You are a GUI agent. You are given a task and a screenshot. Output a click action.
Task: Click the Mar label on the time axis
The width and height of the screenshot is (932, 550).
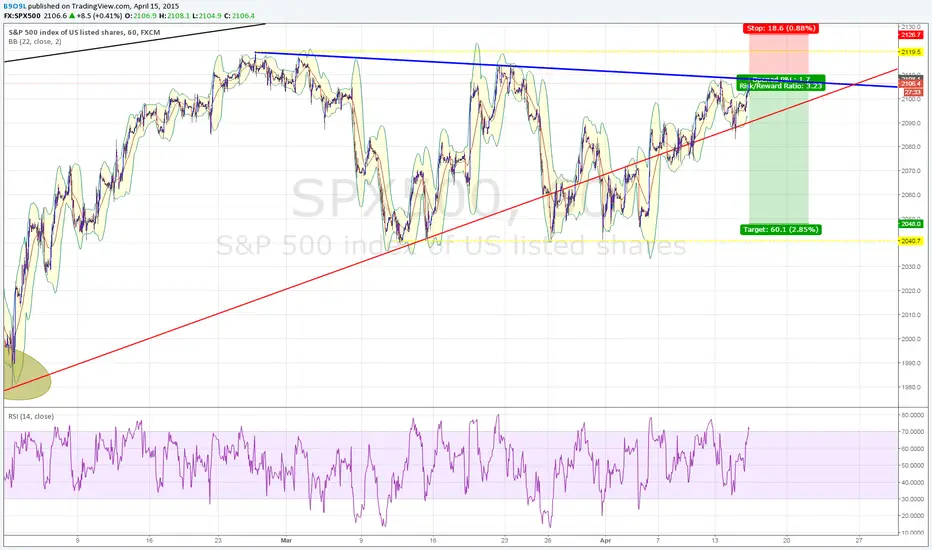[286, 540]
